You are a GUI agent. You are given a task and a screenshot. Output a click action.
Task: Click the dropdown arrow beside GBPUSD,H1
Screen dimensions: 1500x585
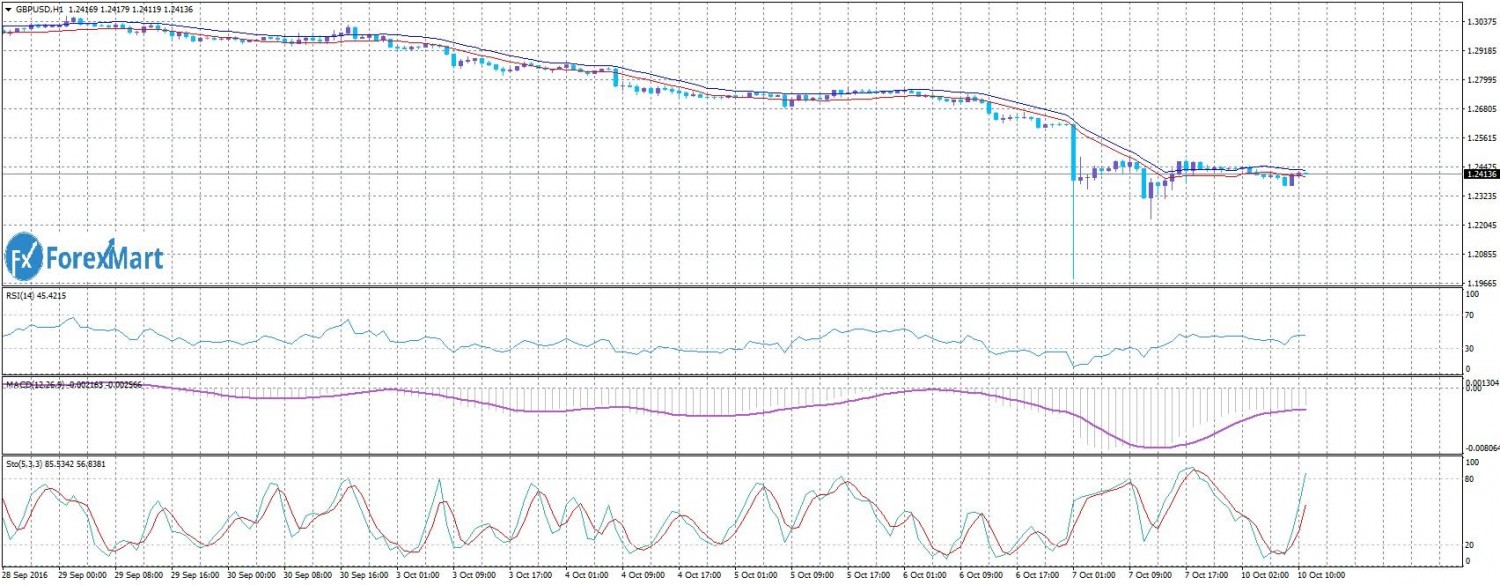(x=8, y=10)
